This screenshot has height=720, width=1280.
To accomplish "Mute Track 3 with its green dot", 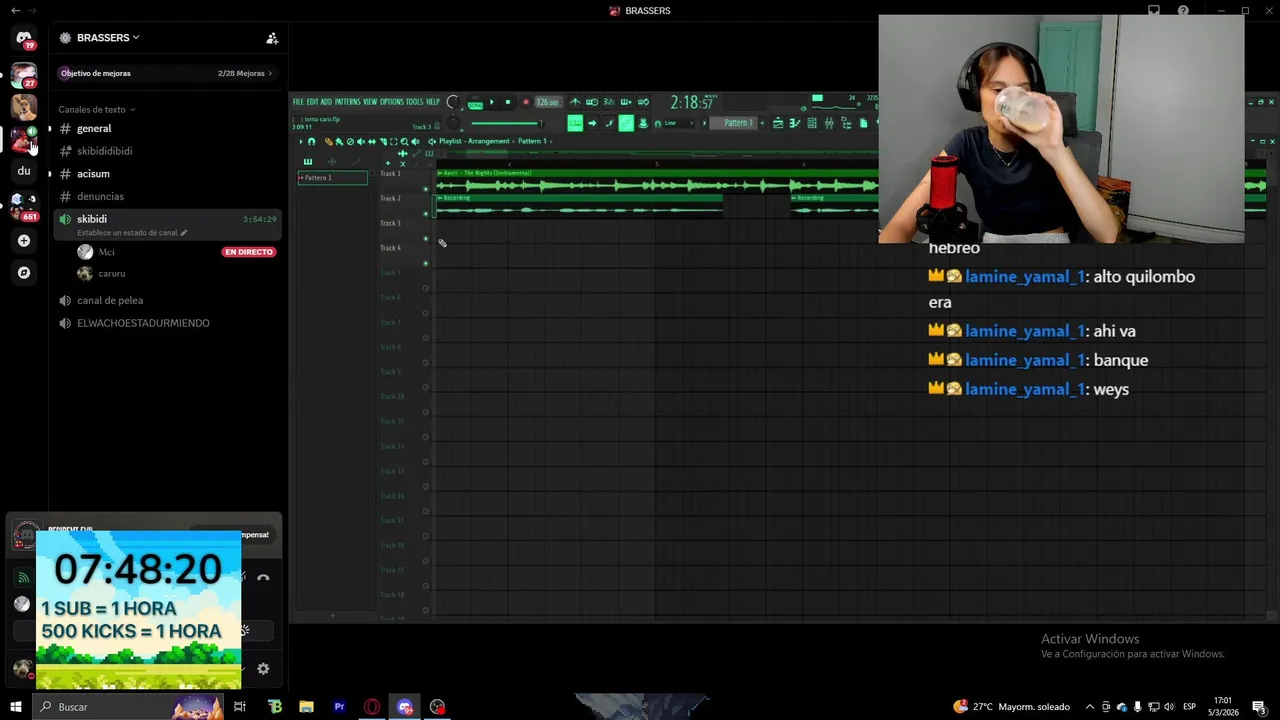I will point(426,239).
